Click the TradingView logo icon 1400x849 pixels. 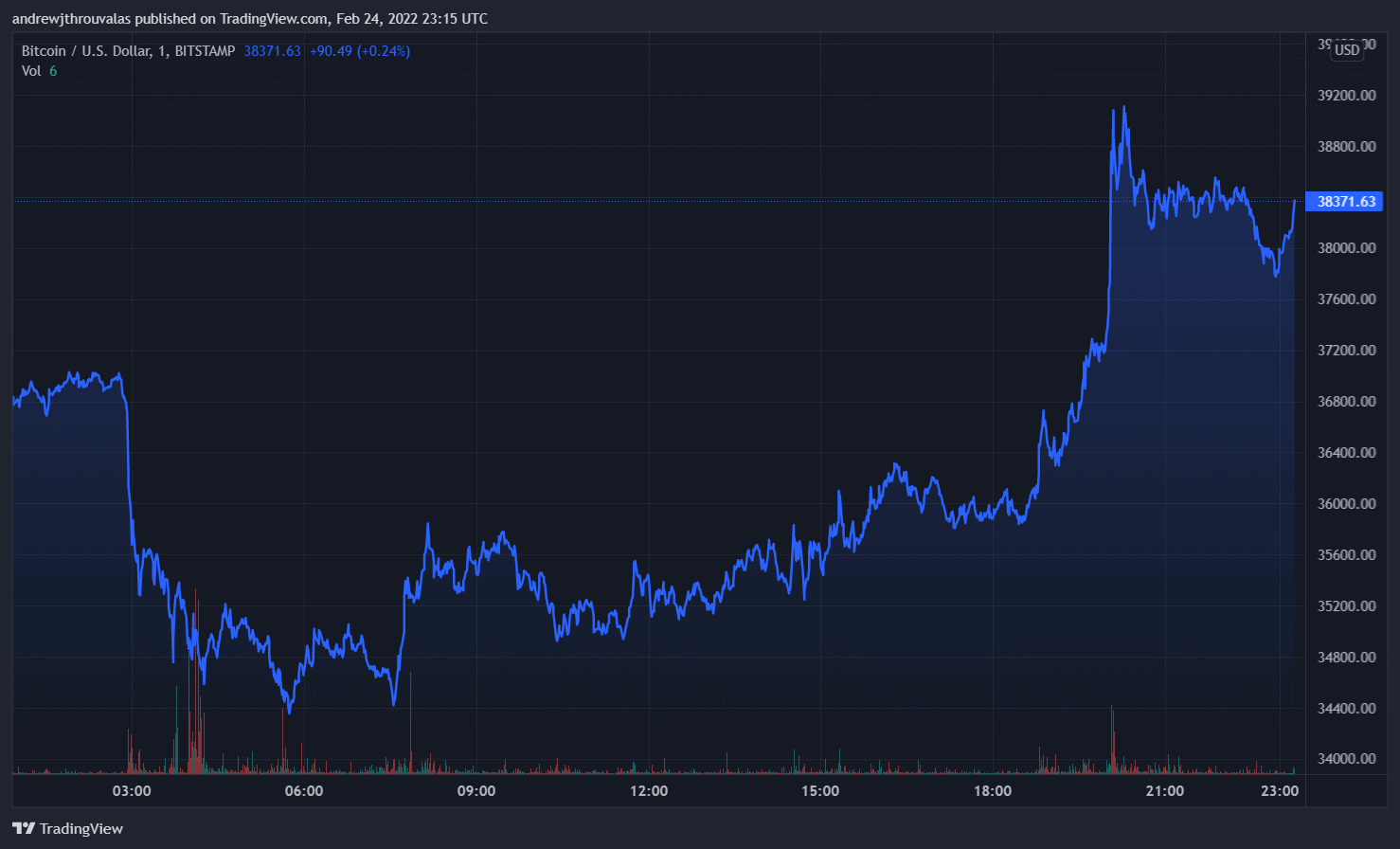[x=24, y=828]
